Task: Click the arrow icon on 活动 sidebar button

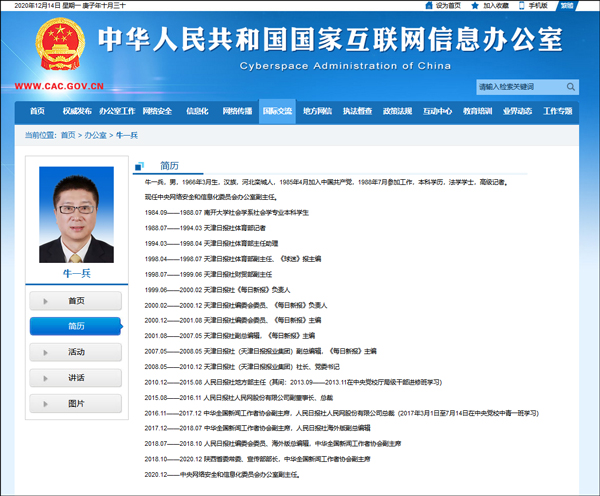Action: pyautogui.click(x=46, y=352)
